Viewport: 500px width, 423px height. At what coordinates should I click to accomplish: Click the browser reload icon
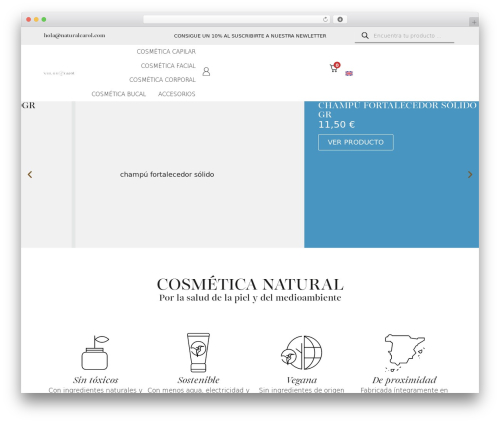coord(325,20)
